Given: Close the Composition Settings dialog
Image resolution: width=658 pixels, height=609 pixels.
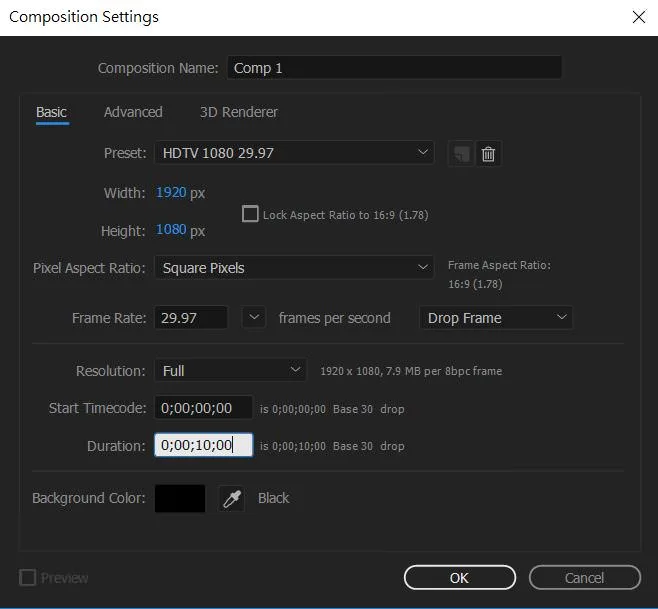Looking at the screenshot, I should point(639,17).
